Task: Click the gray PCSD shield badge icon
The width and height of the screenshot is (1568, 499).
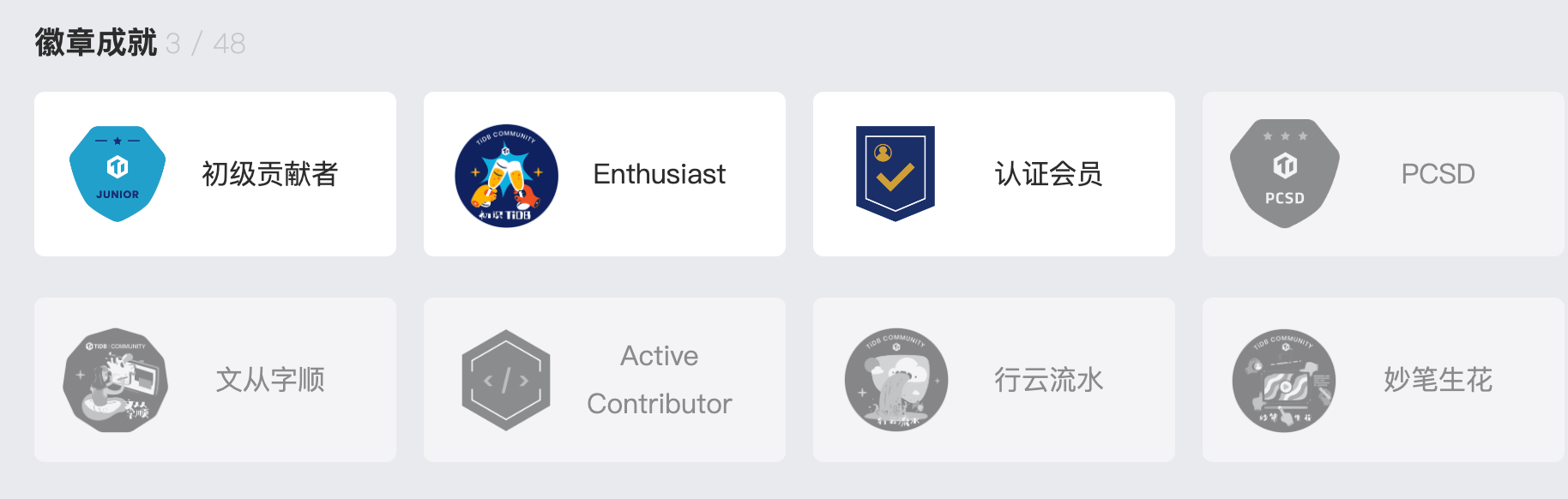Action: tap(1284, 174)
